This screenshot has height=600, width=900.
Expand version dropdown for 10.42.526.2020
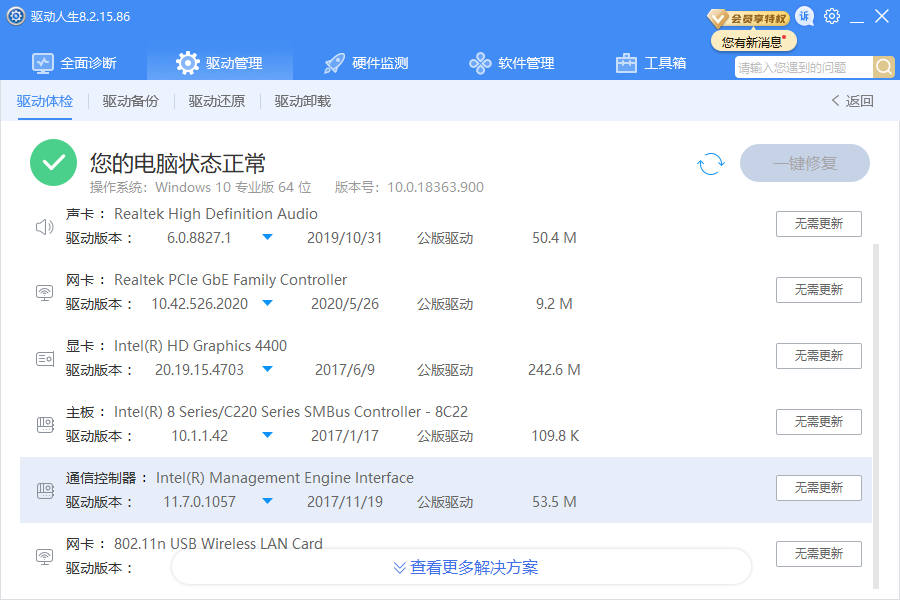tap(267, 303)
